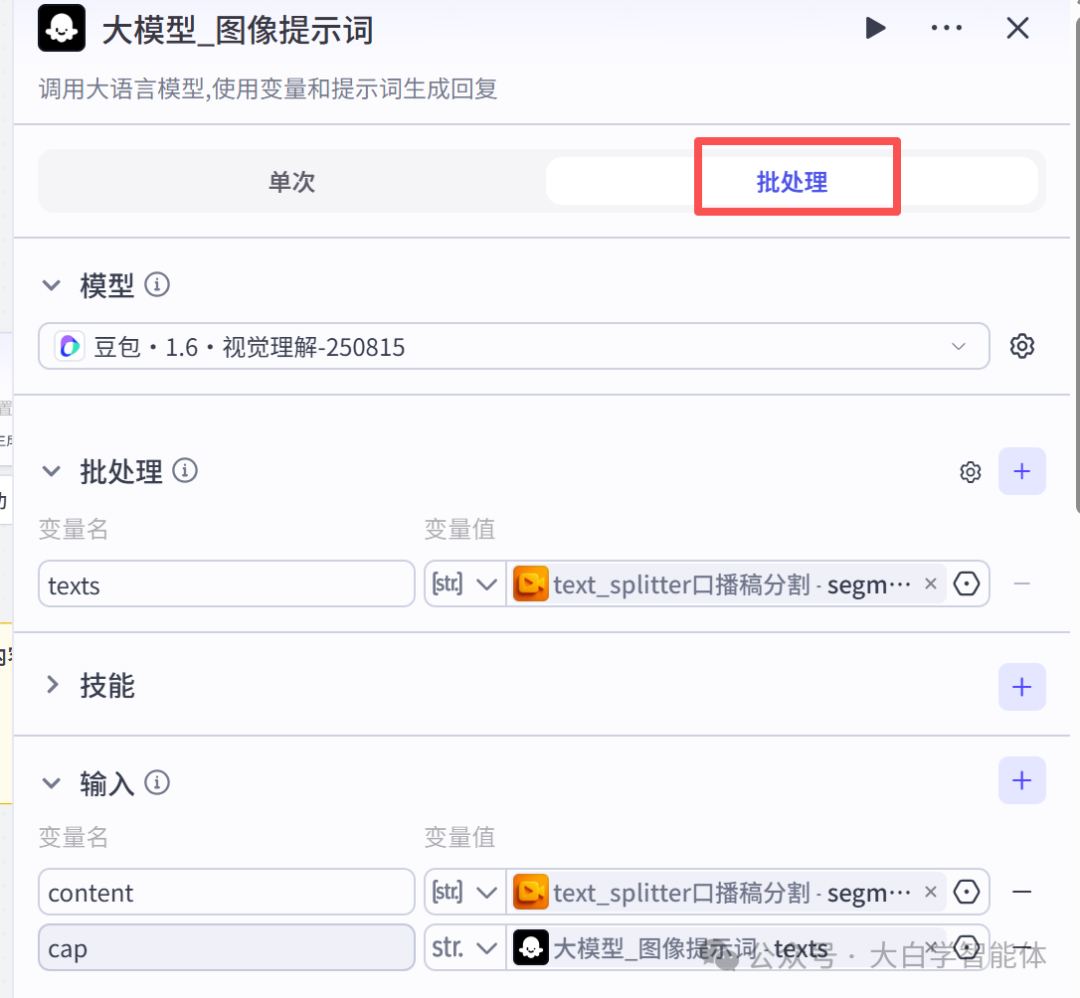Remove the content input row
The height and width of the screenshot is (998, 1080).
coord(1021,893)
